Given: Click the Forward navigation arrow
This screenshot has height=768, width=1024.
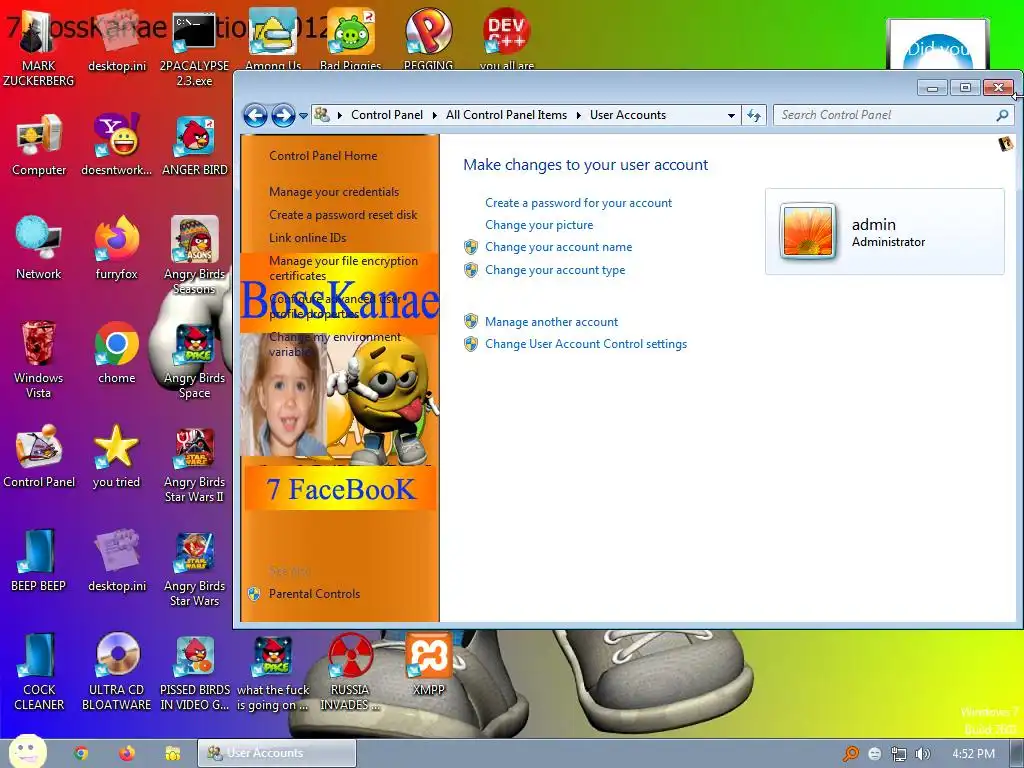Looking at the screenshot, I should (x=283, y=116).
